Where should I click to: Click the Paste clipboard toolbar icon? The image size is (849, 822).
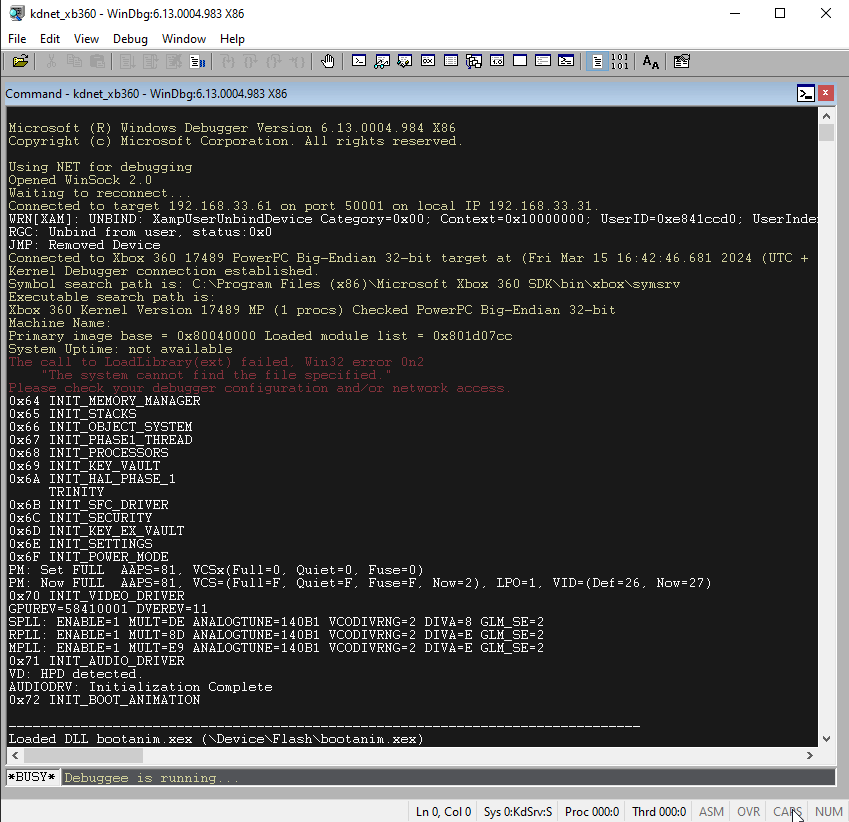tap(97, 61)
